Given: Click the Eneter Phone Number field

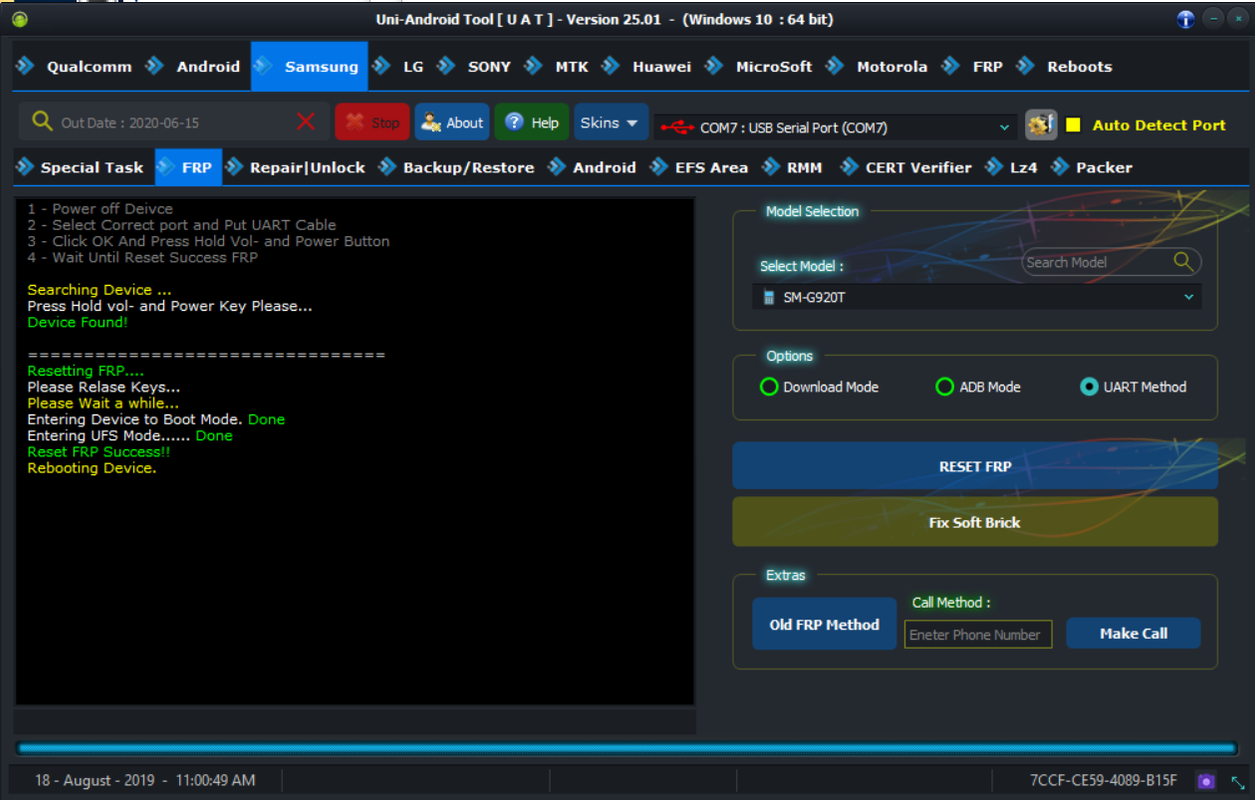Looking at the screenshot, I should point(978,634).
